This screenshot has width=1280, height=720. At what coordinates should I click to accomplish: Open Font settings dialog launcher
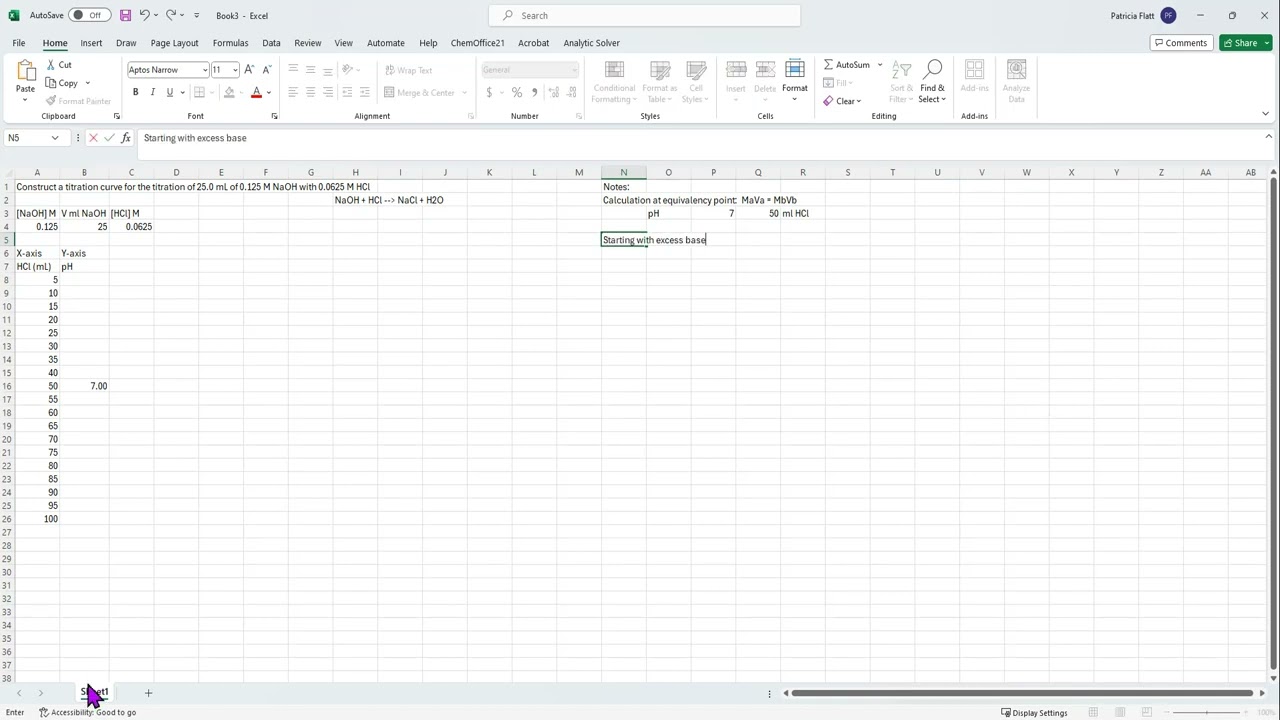click(274, 116)
